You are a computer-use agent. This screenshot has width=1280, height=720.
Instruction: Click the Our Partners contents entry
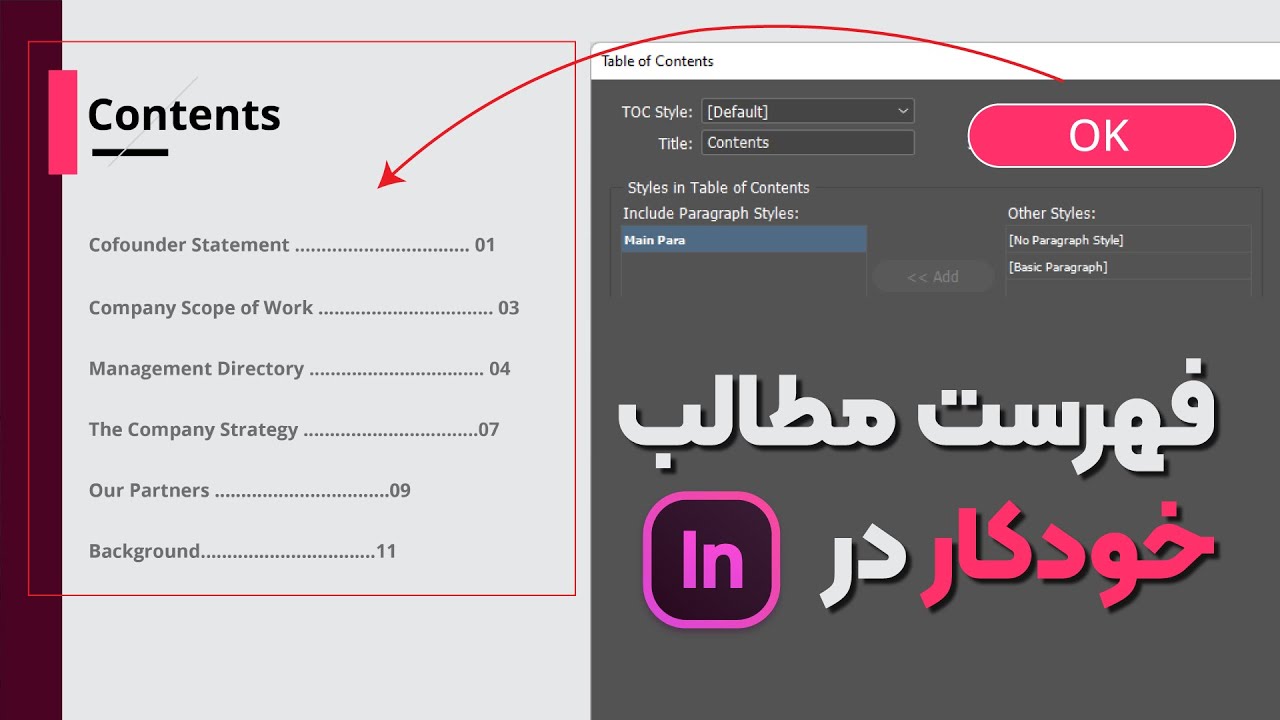pos(250,491)
